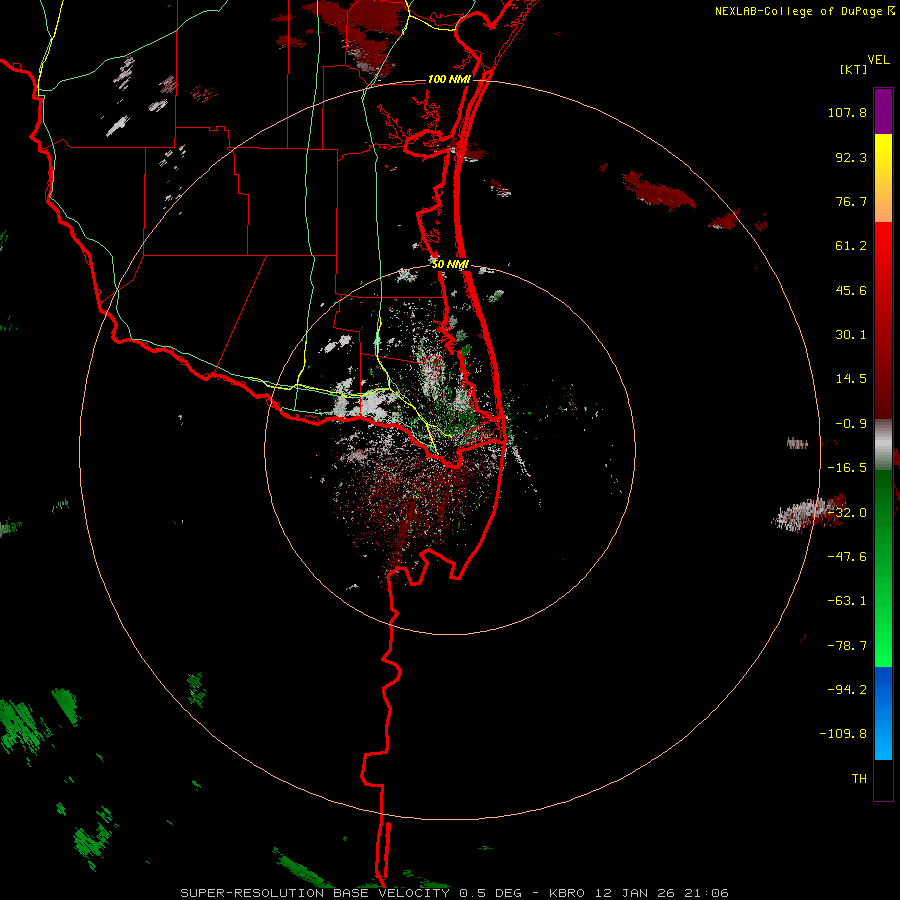Image resolution: width=900 pixels, height=900 pixels.
Task: Click the NEXLAB-College of DuPage credit text
Action: pos(800,11)
